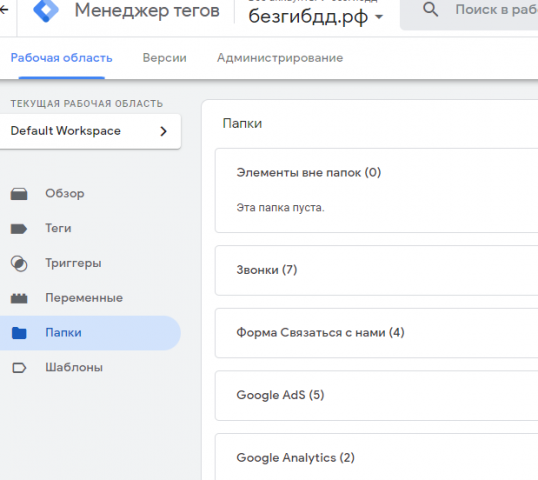Expand the Google AdS (5) folder

pyautogui.click(x=376, y=395)
